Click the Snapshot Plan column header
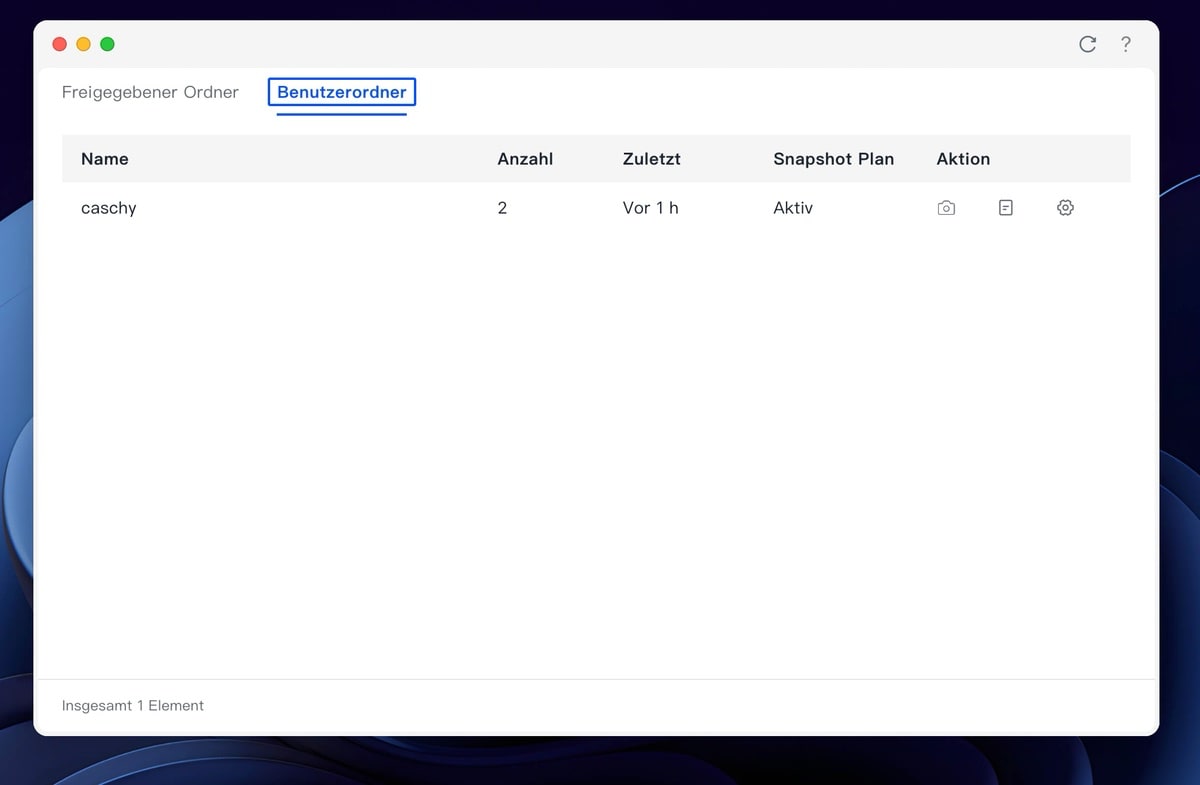Viewport: 1200px width, 785px height. [x=833, y=159]
